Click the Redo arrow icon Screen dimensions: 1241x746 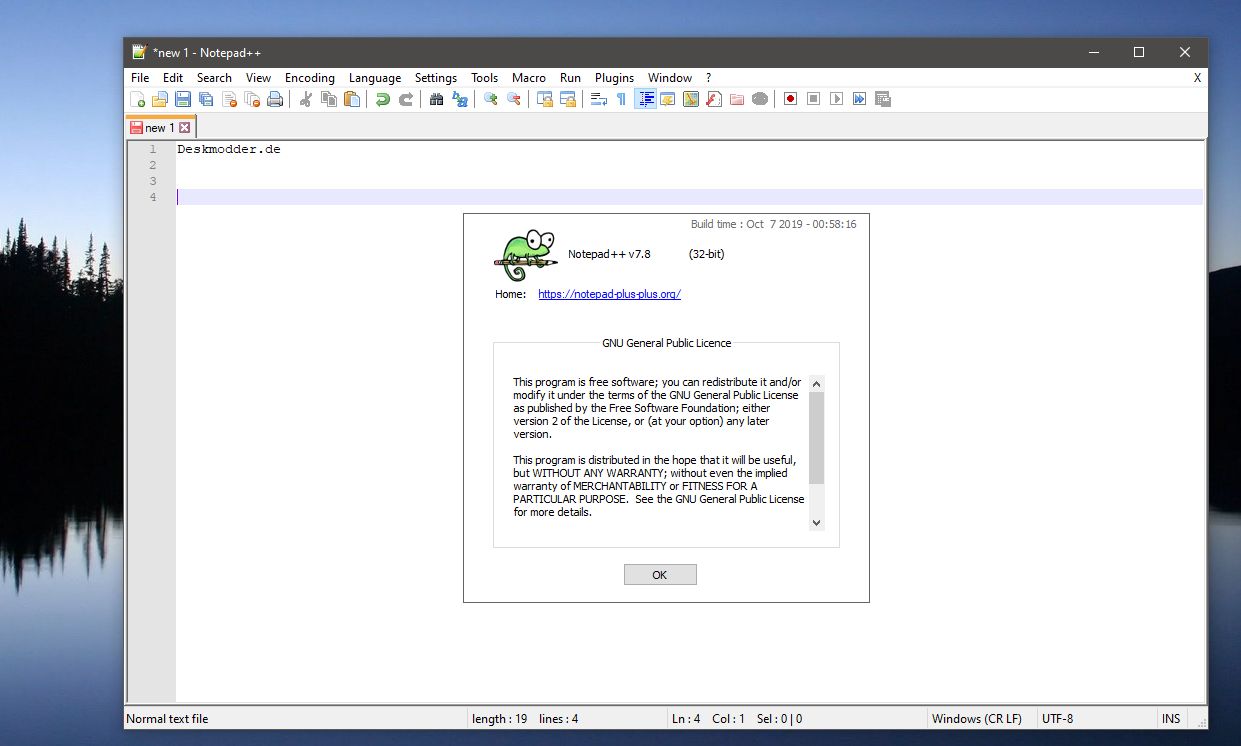[x=406, y=99]
